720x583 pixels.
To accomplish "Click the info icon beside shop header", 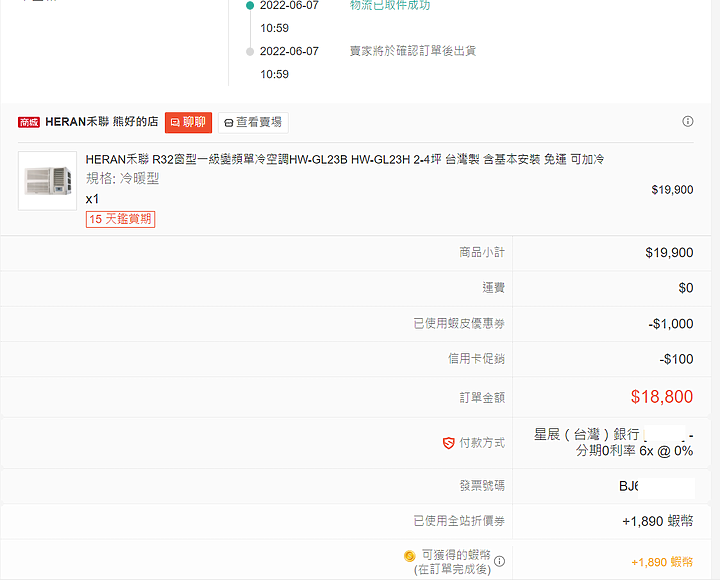I will click(x=687, y=122).
